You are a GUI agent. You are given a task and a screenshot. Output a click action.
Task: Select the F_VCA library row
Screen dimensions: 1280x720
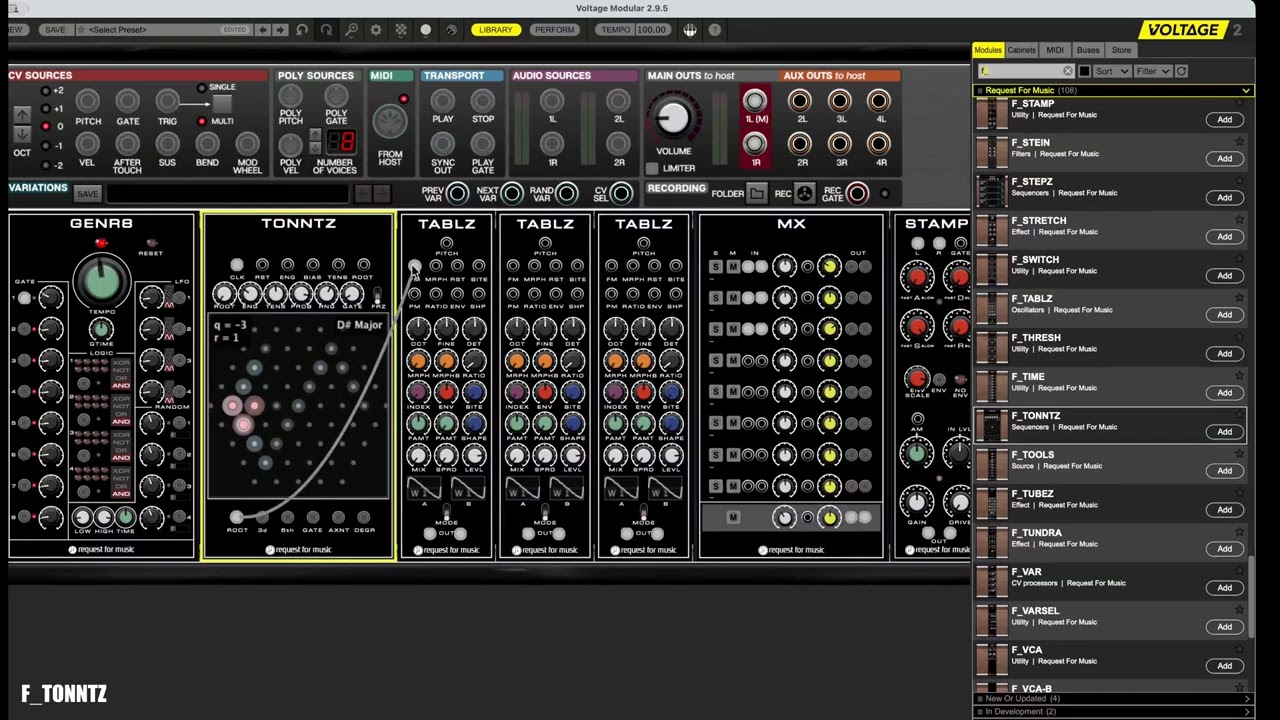point(1110,660)
